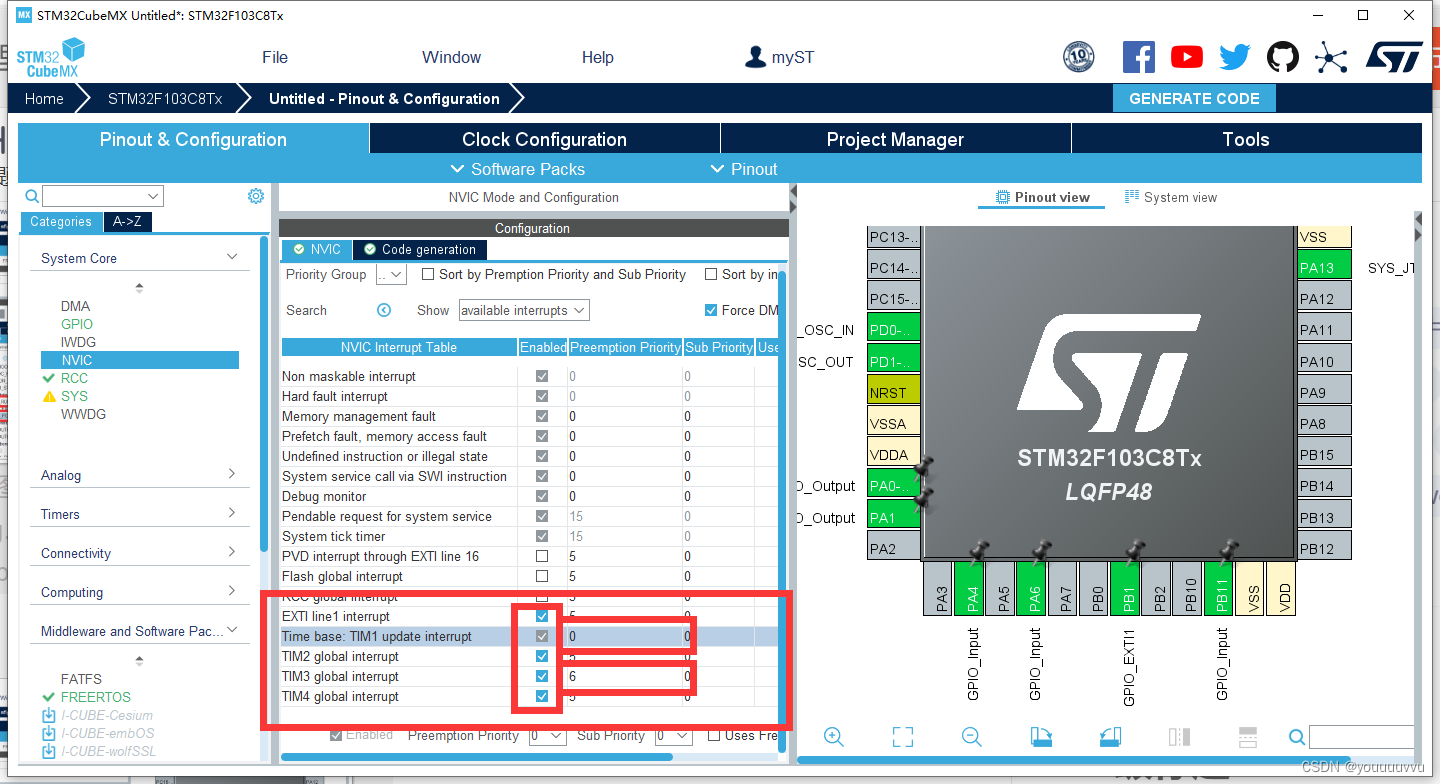
Task: Fit the chip to the view
Action: click(x=903, y=736)
